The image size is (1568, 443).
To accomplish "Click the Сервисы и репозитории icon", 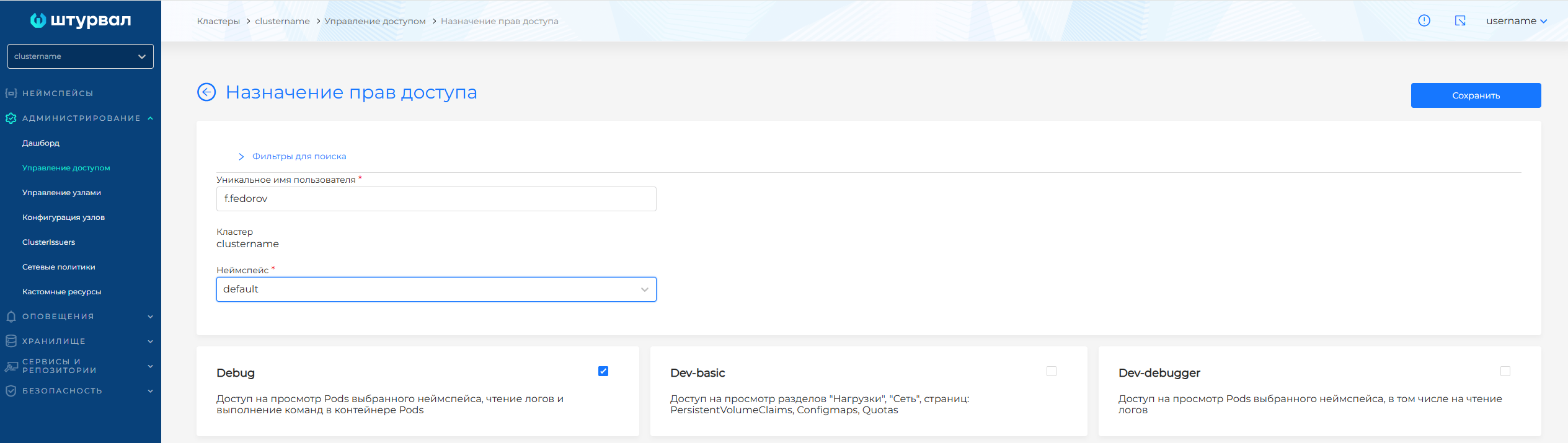I will (11, 366).
